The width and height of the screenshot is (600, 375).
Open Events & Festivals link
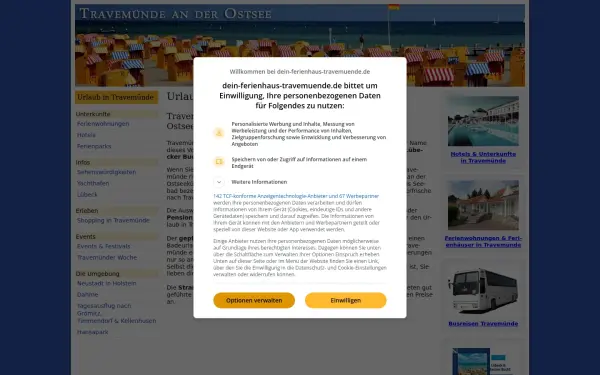click(x=104, y=246)
